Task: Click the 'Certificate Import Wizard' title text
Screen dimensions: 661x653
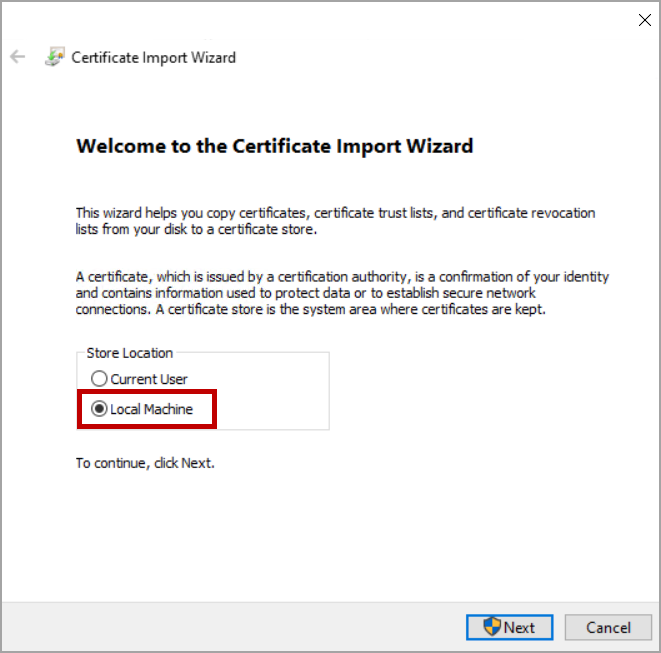Action: (153, 57)
